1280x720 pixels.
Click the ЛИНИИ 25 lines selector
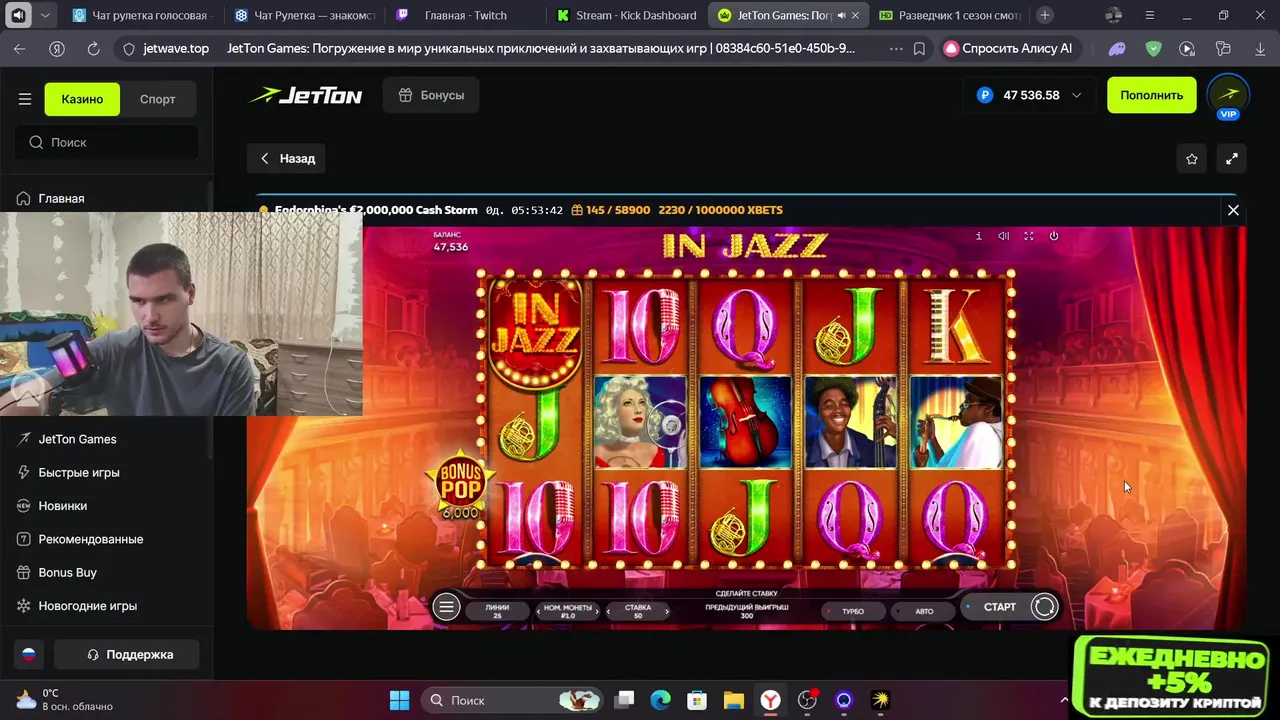(497, 611)
